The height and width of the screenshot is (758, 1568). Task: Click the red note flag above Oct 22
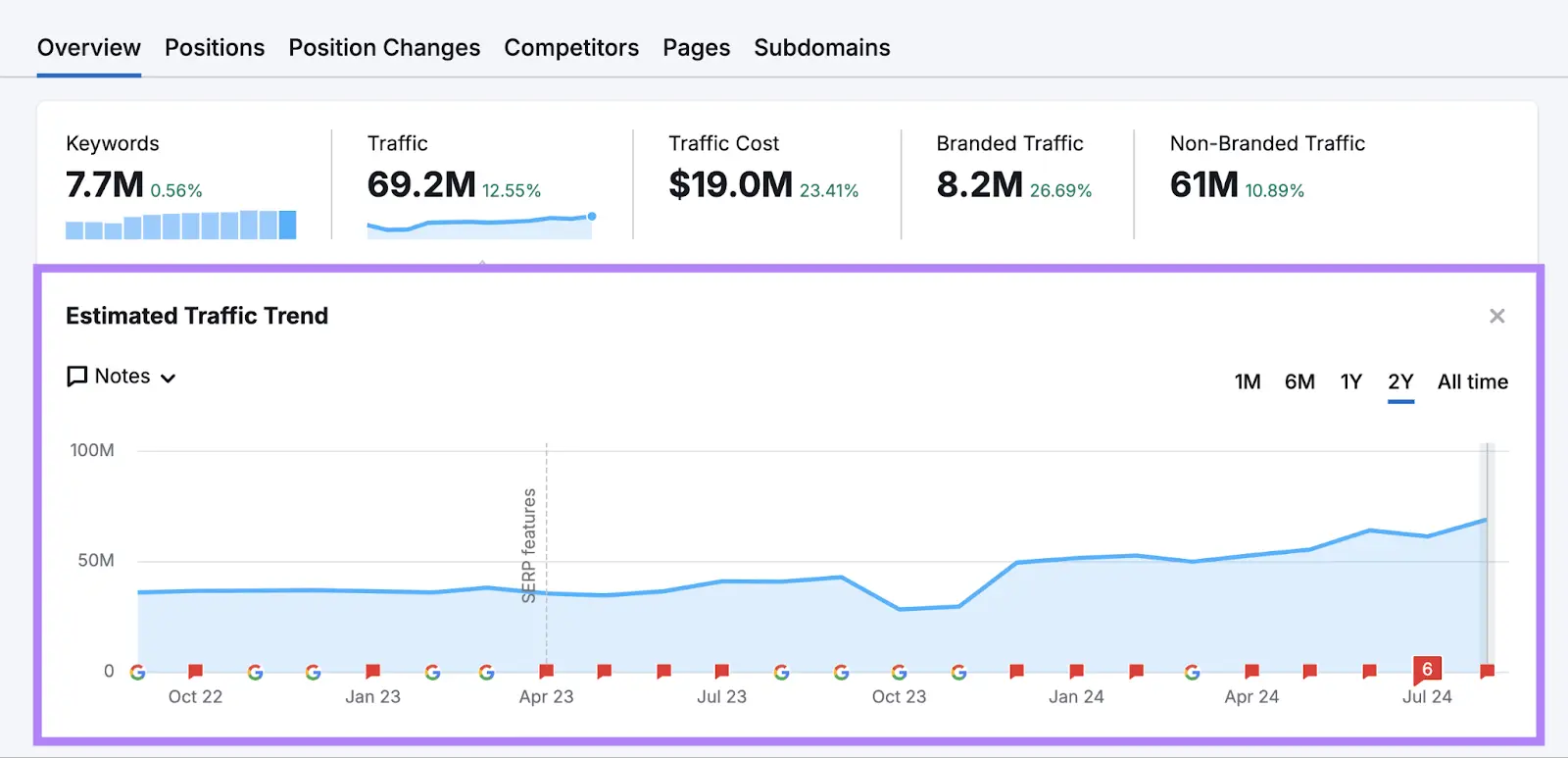coord(195,672)
